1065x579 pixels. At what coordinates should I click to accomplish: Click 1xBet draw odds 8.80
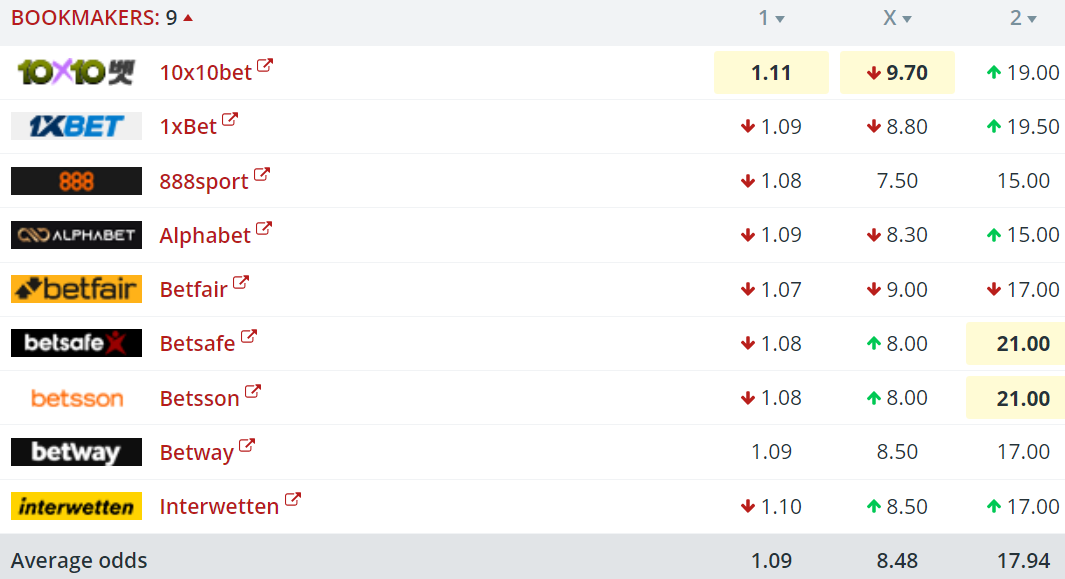897,126
